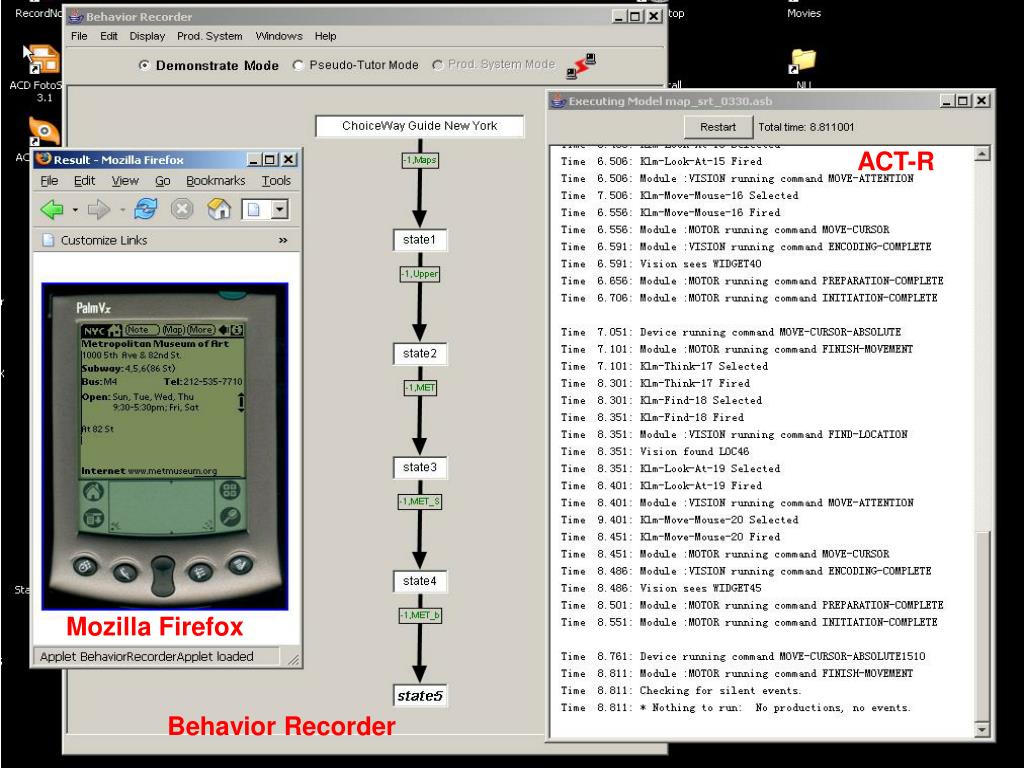Open yellow folder shortcut on the desktop
Screen dimensions: 1024x768
coord(803,63)
